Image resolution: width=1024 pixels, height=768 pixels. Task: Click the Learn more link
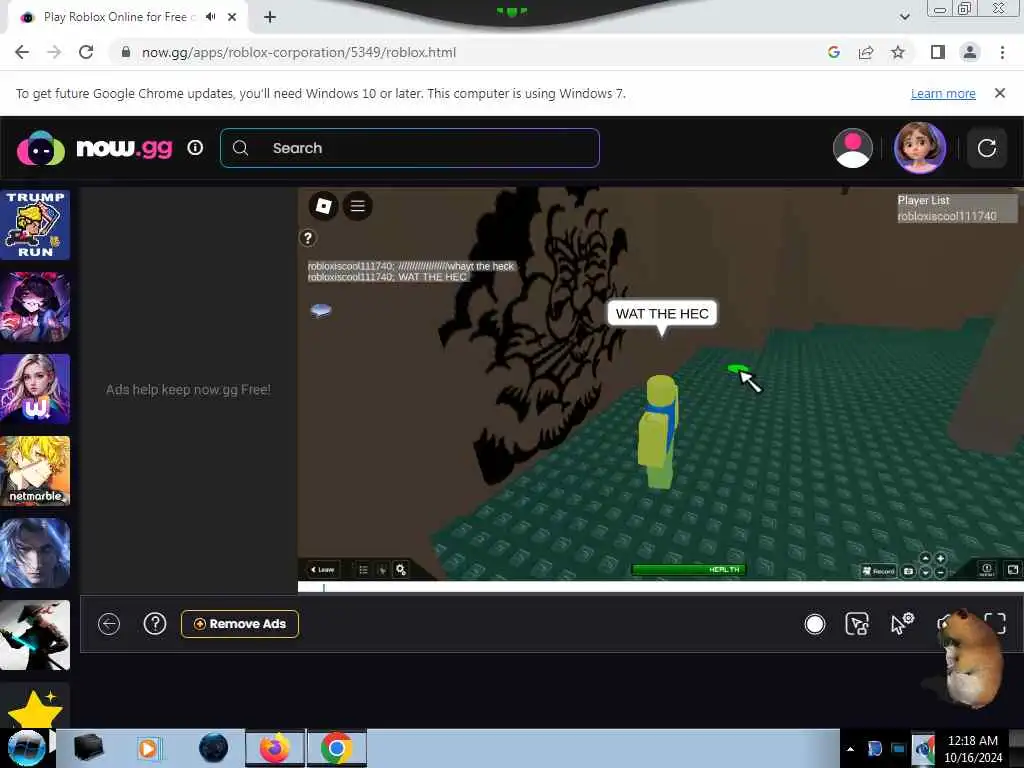tap(943, 94)
